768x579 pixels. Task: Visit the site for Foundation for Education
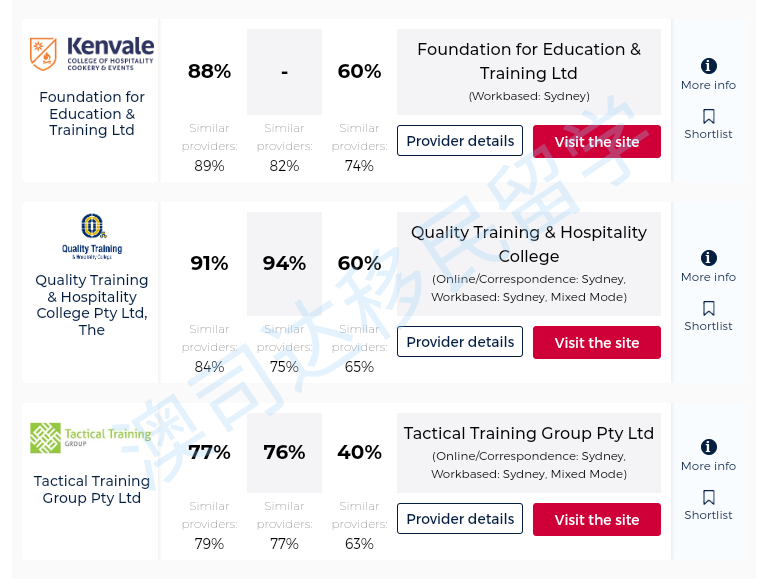(x=597, y=142)
